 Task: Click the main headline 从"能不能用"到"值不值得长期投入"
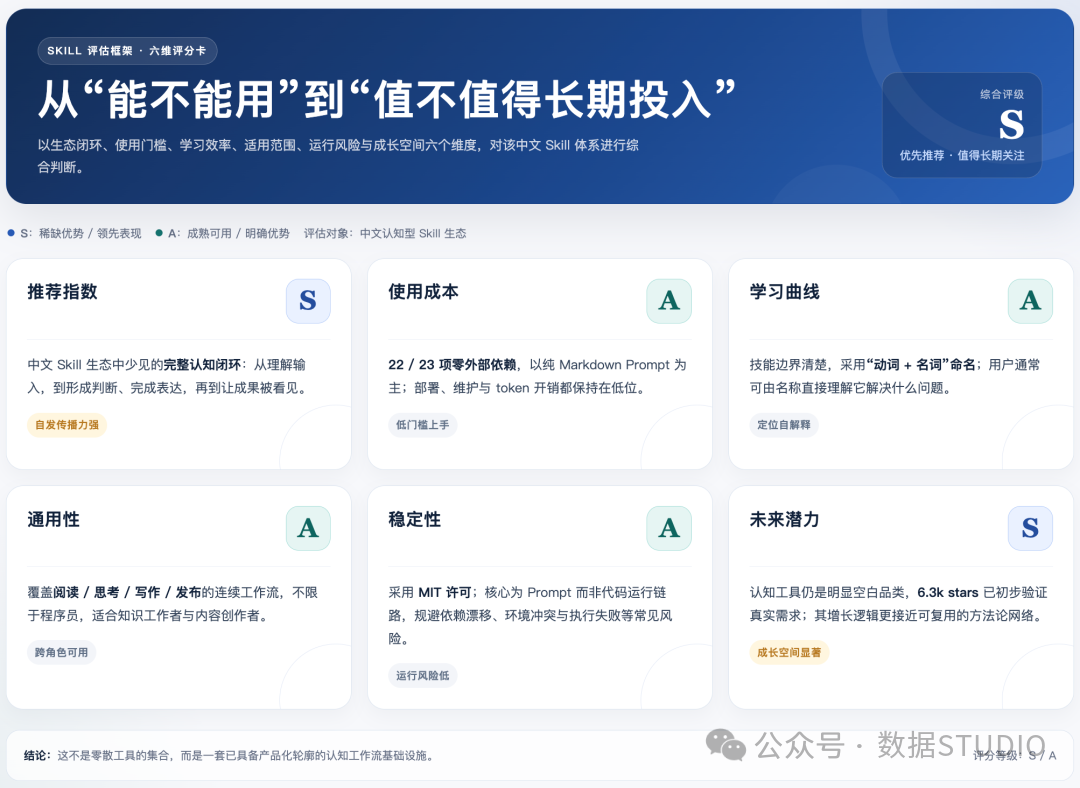[x=386, y=99]
